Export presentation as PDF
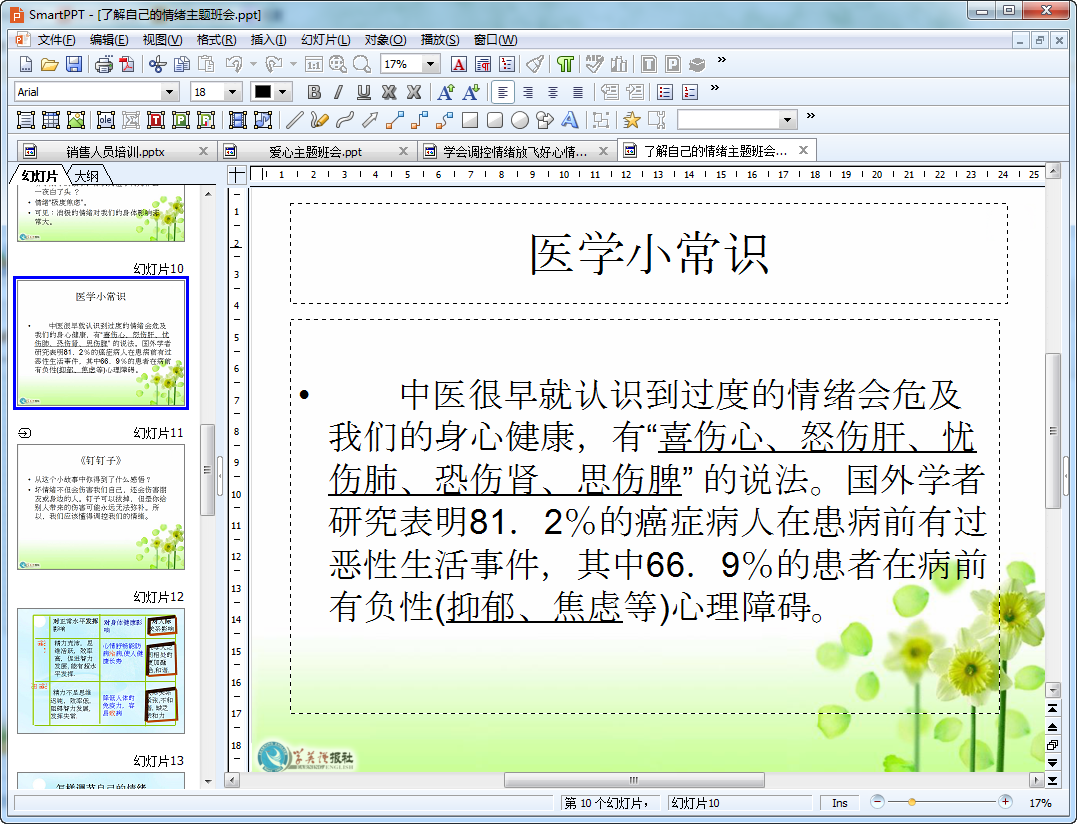The image size is (1077, 824). click(x=127, y=65)
